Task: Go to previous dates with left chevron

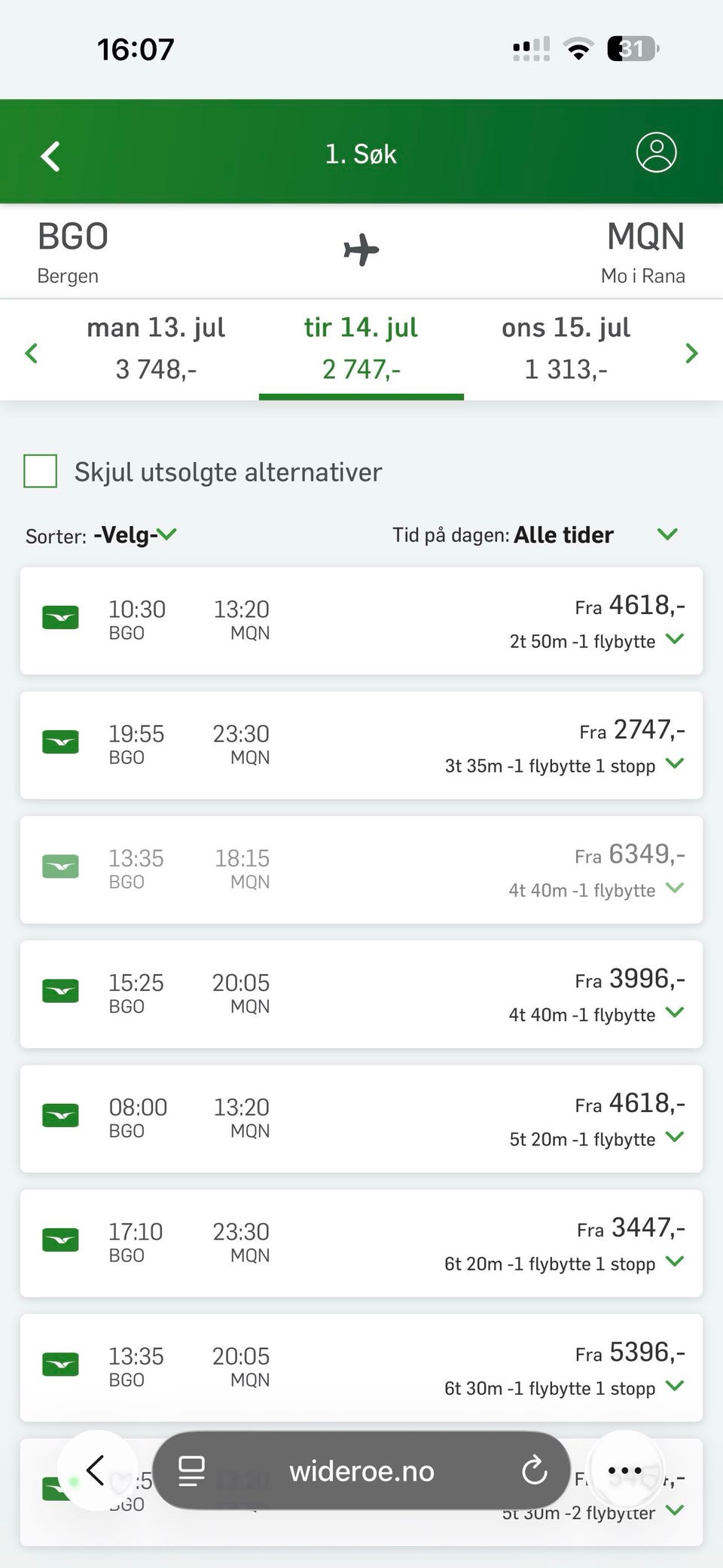Action: [32, 353]
